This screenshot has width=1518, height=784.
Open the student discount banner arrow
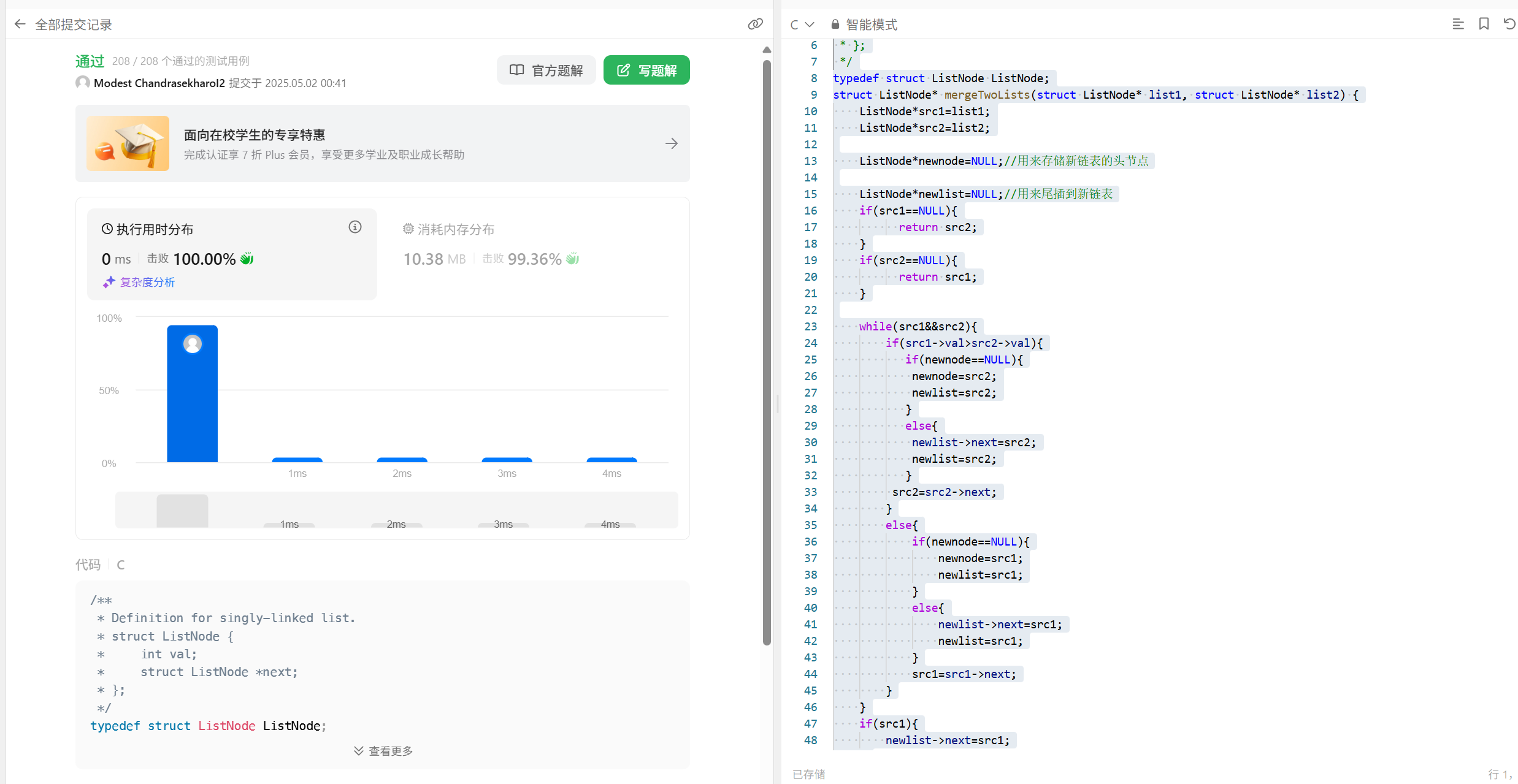672,143
